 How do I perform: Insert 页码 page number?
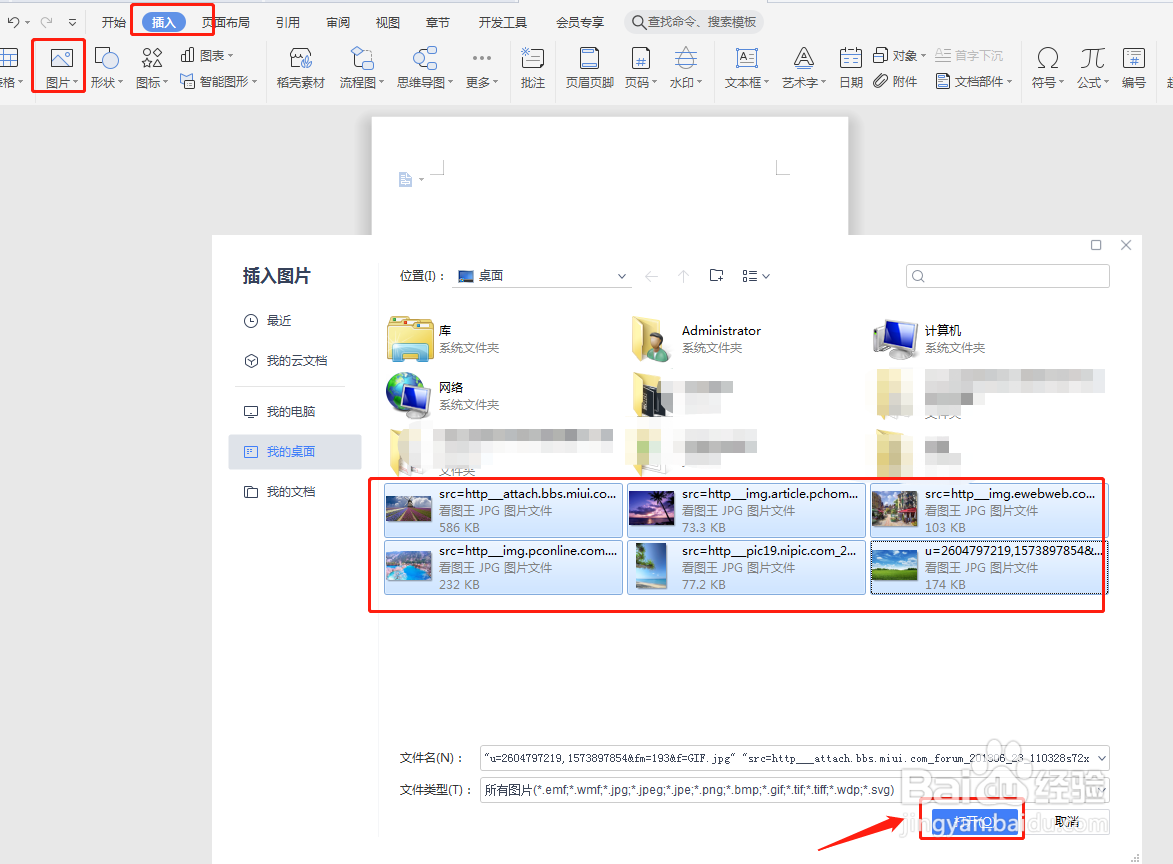click(x=640, y=67)
